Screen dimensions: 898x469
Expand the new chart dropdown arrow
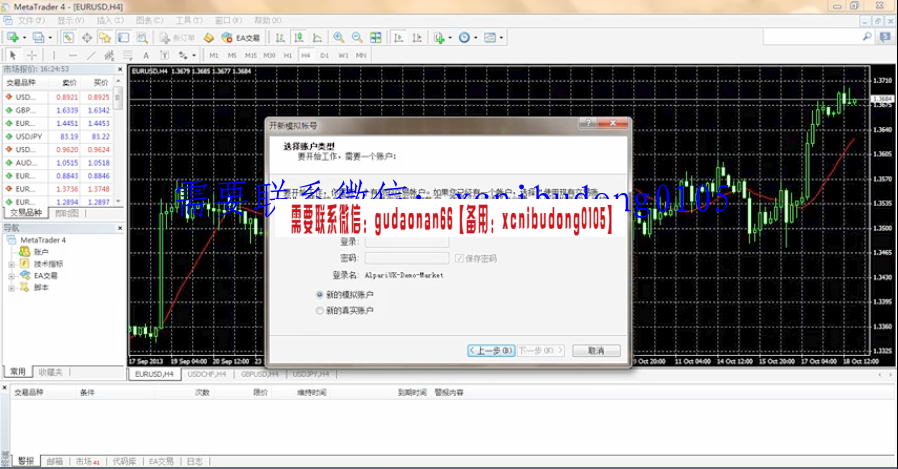(25, 38)
